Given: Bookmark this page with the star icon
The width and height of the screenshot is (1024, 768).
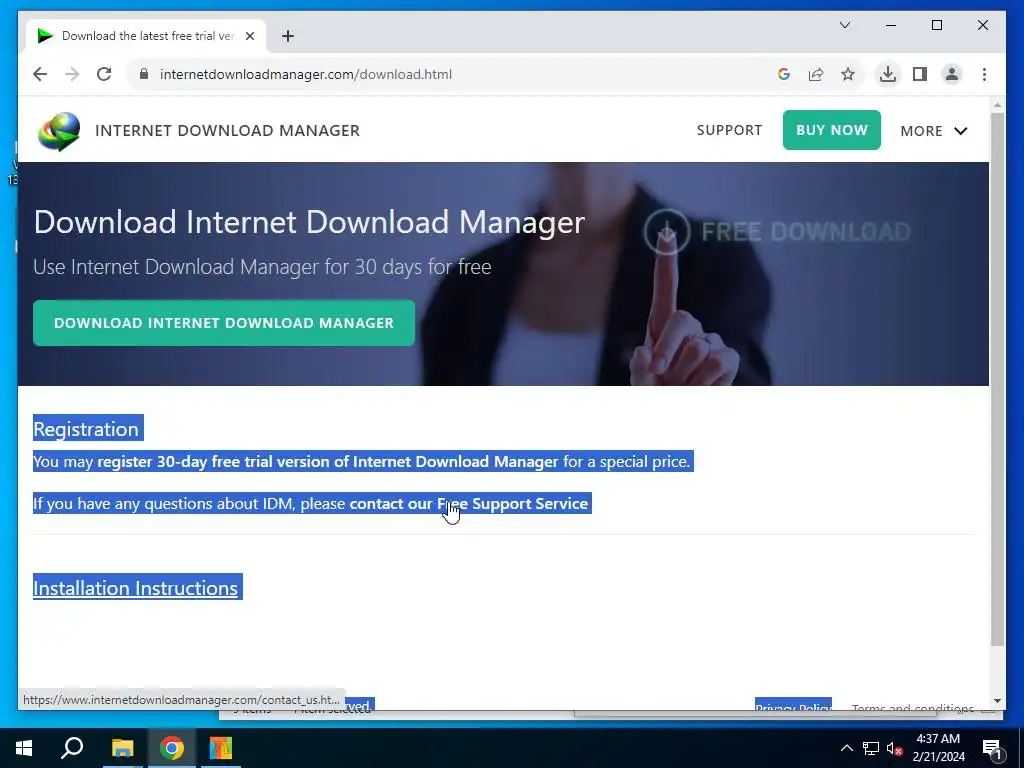Looking at the screenshot, I should [x=848, y=74].
